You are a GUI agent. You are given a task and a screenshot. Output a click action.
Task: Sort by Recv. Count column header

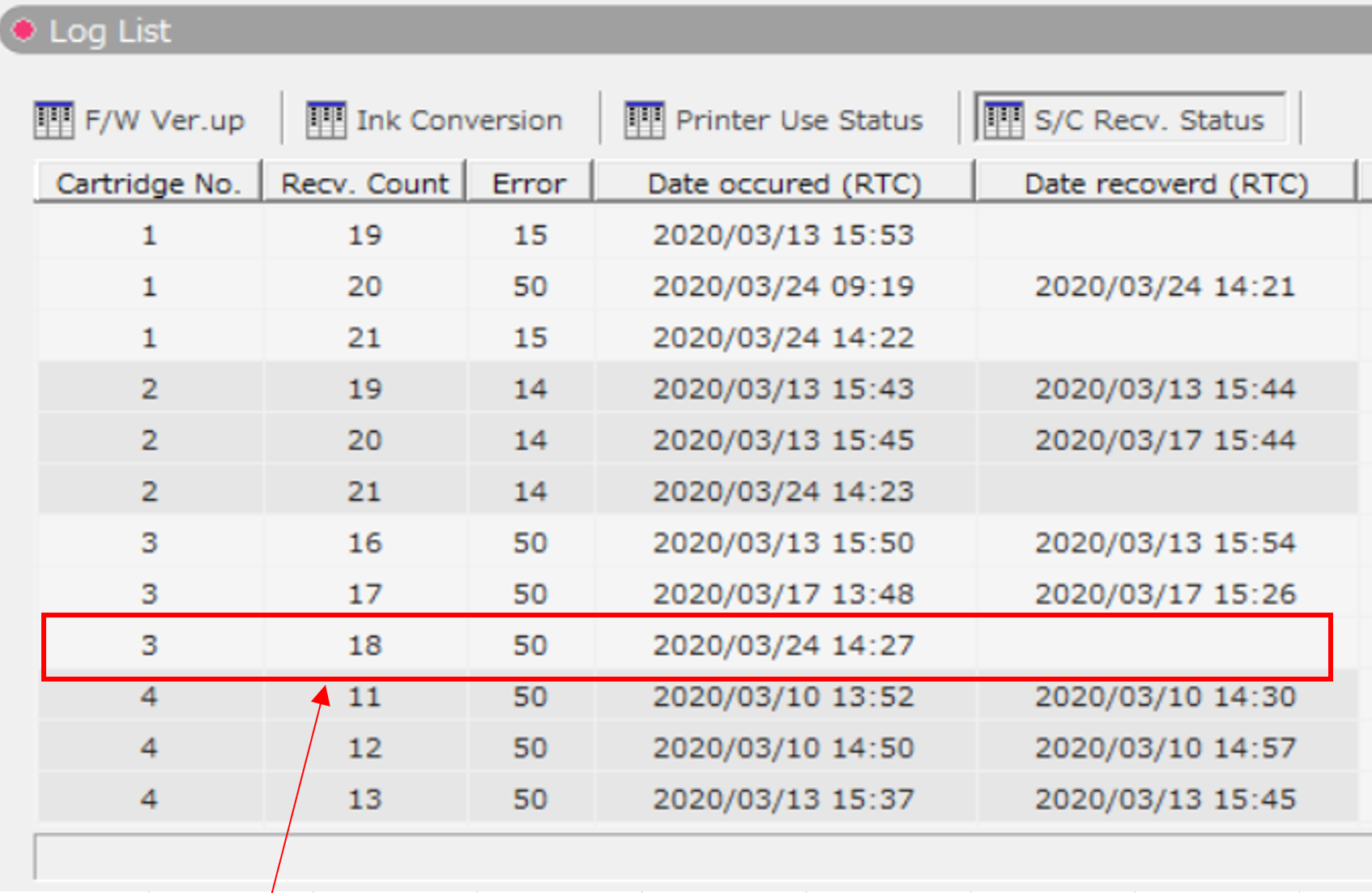364,184
